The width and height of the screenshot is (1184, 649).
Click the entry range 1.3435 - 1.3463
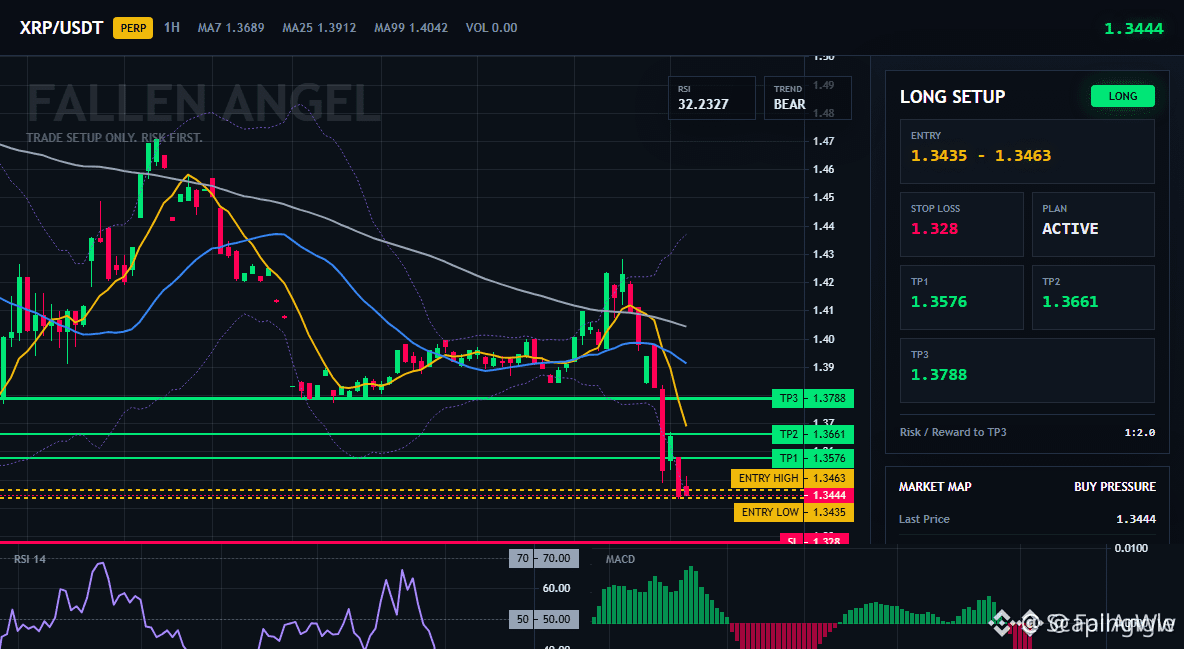coord(981,156)
